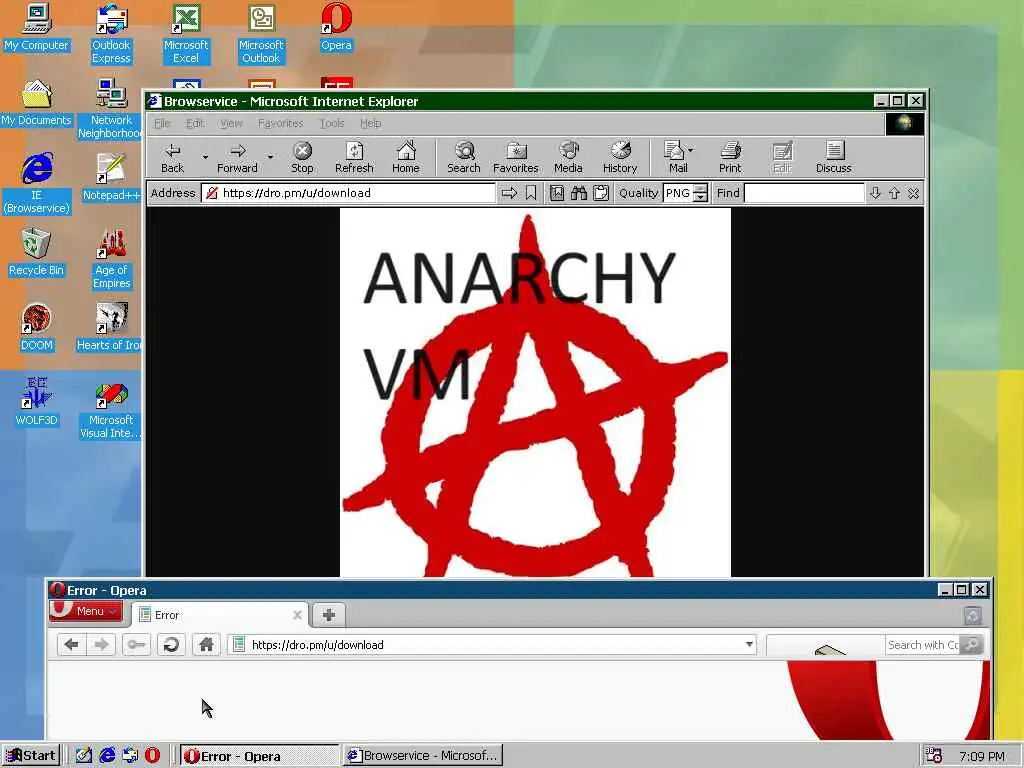The width and height of the screenshot is (1024, 768).
Task: Click the picture icon before binoculars
Action: click(x=556, y=193)
